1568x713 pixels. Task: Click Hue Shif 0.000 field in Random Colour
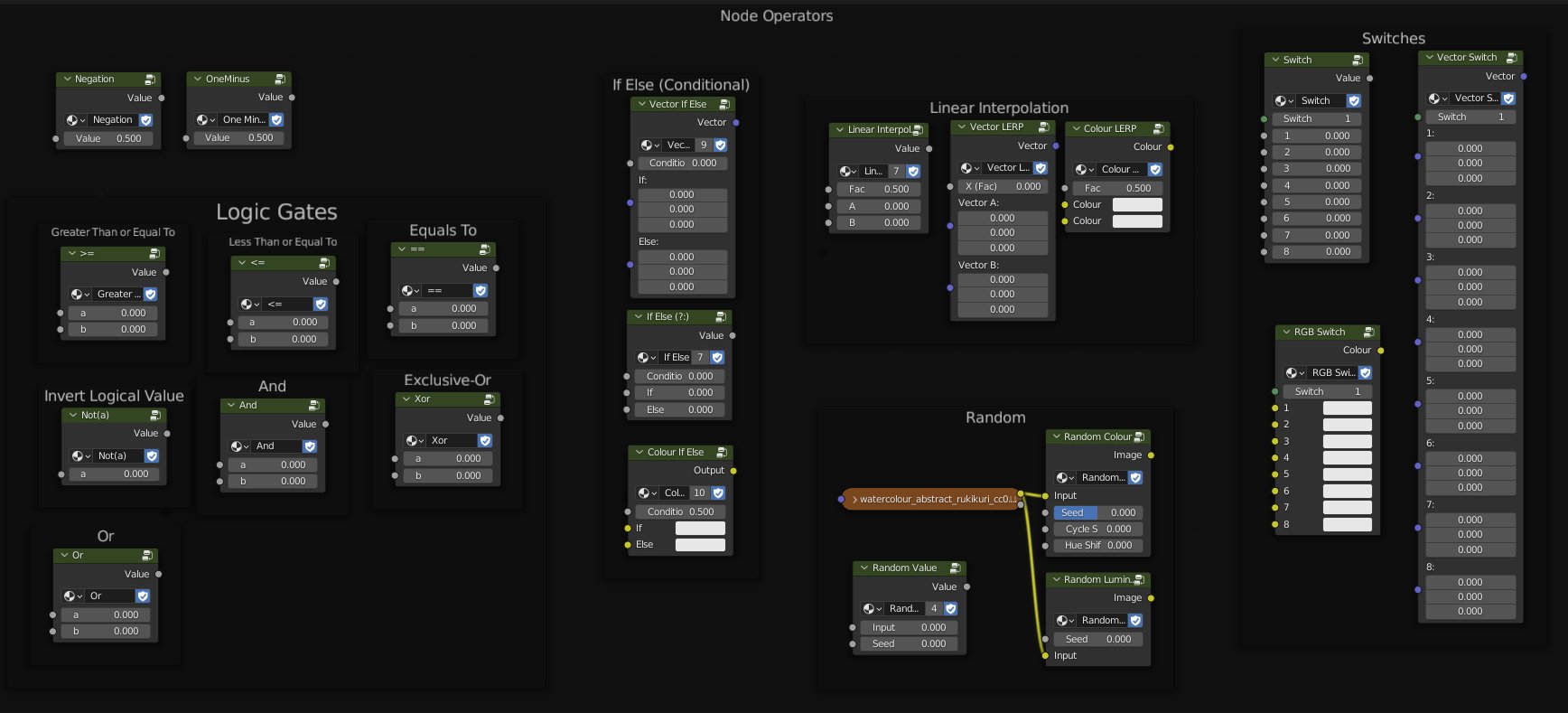[x=1098, y=546]
